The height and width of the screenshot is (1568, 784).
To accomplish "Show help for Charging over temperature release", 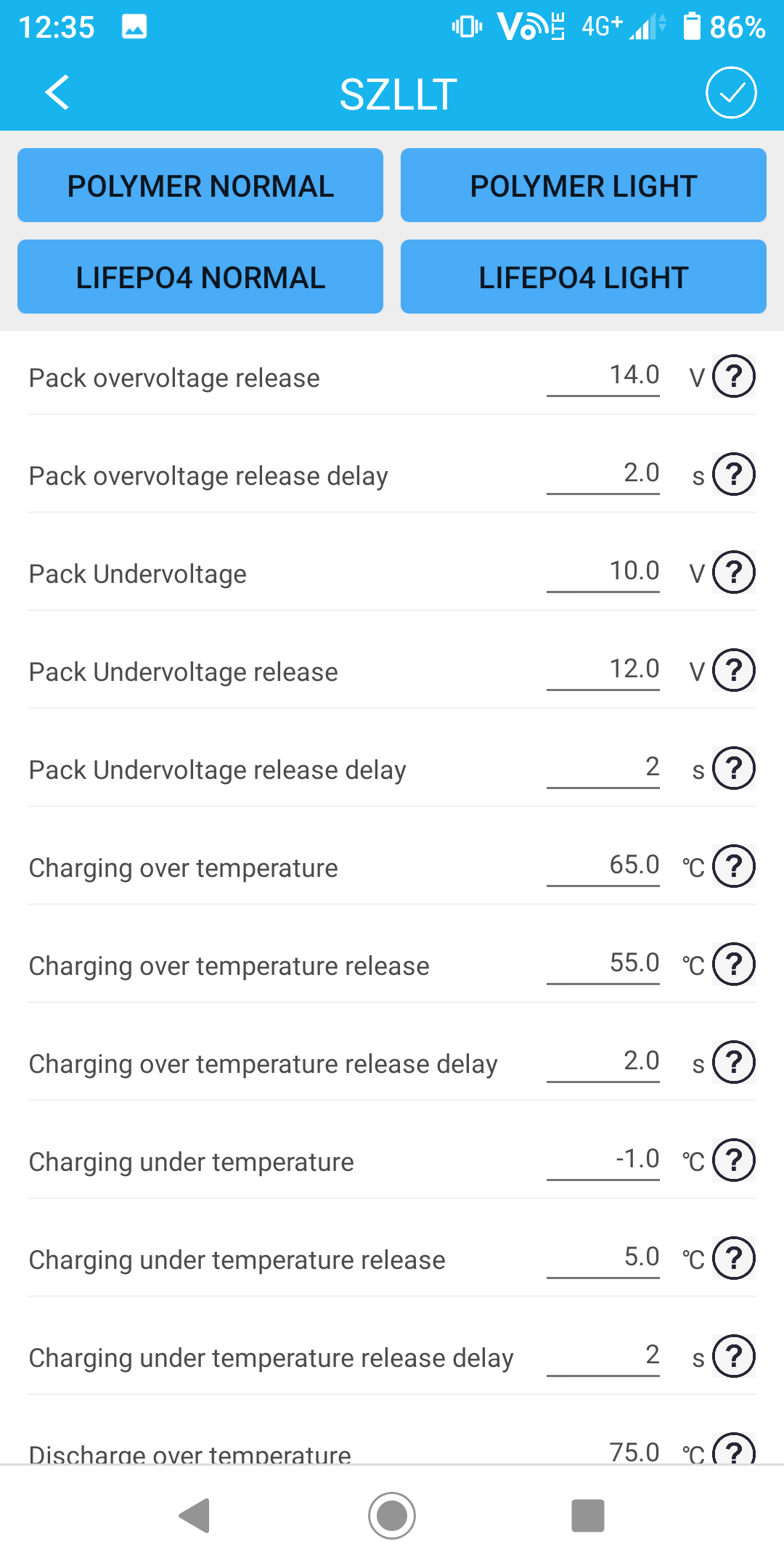I will coord(734,964).
